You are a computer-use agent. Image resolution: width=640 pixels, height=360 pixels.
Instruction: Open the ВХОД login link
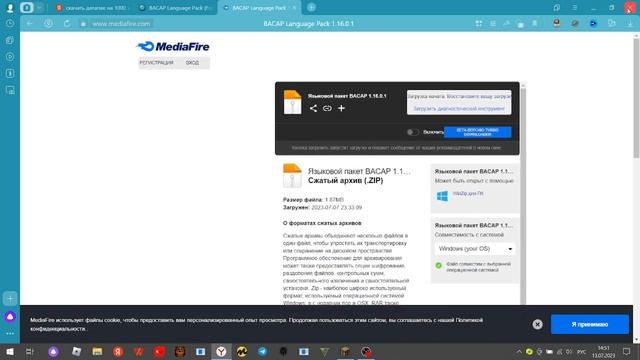[192, 62]
